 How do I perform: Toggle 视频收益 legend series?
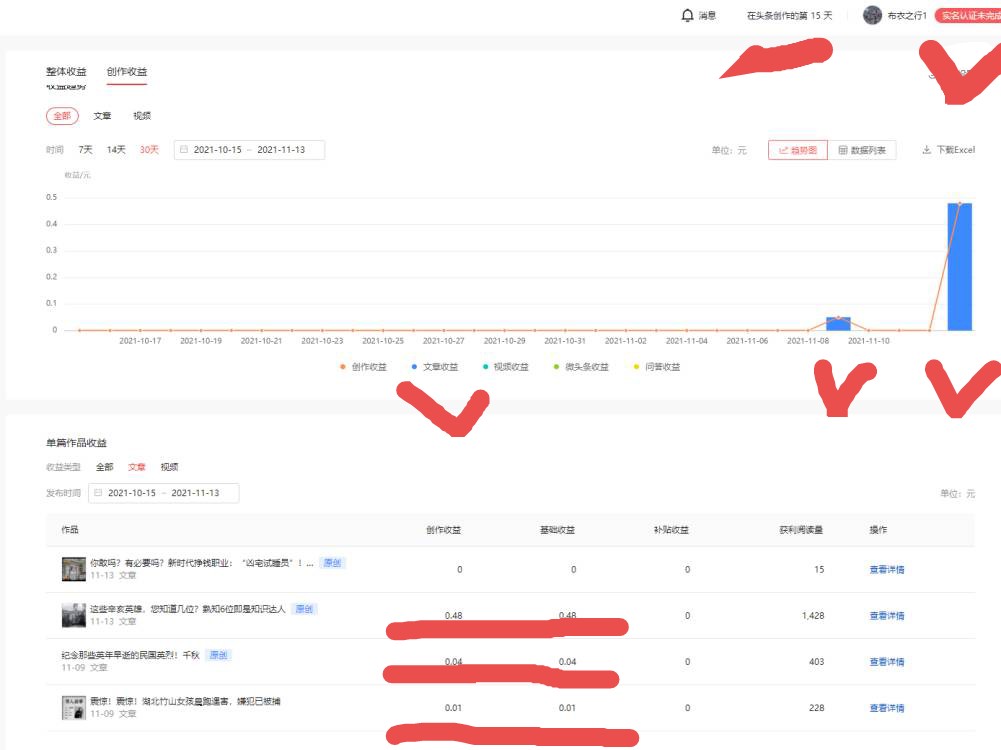click(505, 367)
